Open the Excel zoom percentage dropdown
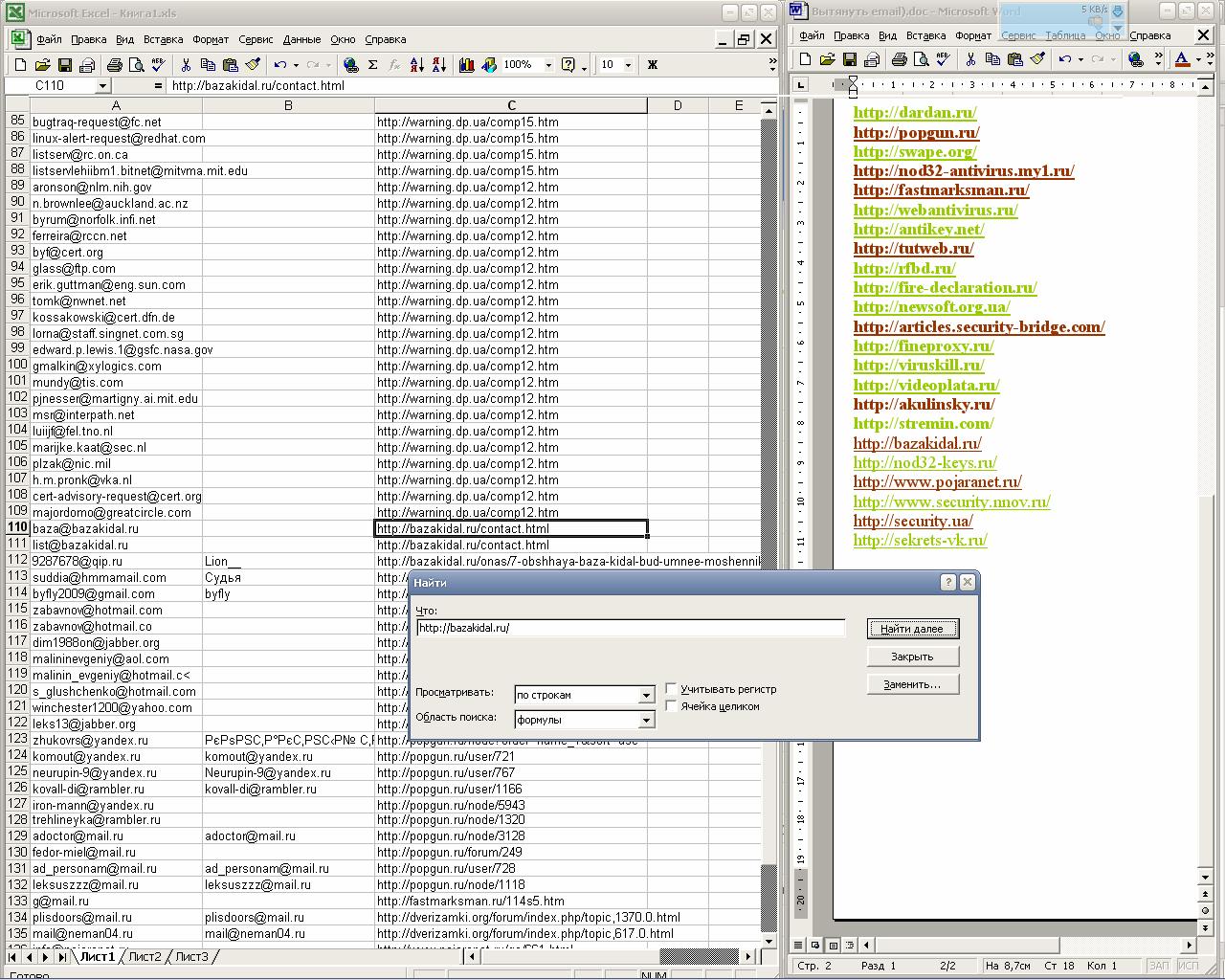The height and width of the screenshot is (980, 1225). (x=548, y=65)
